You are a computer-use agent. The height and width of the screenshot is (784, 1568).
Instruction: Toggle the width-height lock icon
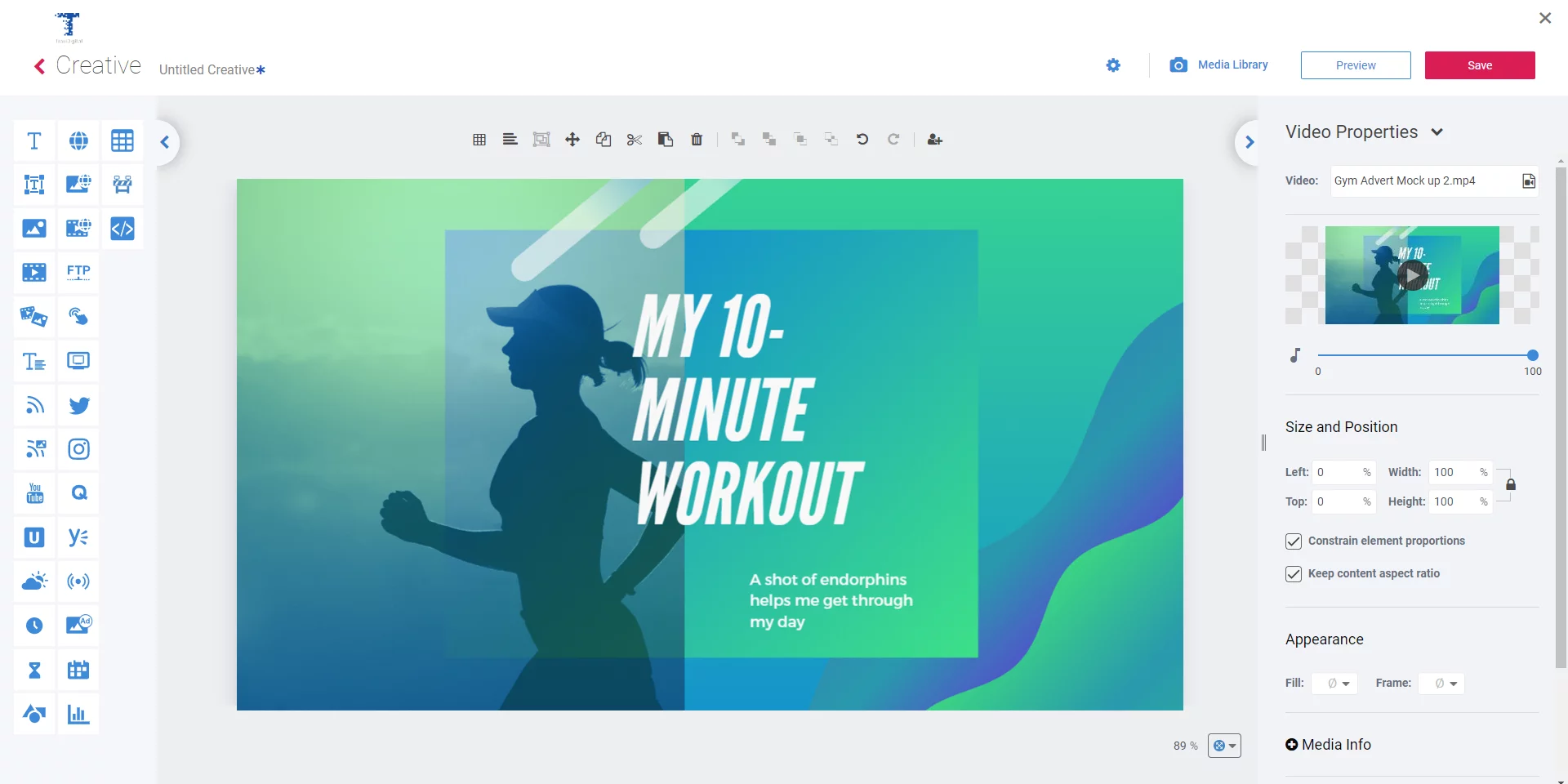(x=1511, y=485)
